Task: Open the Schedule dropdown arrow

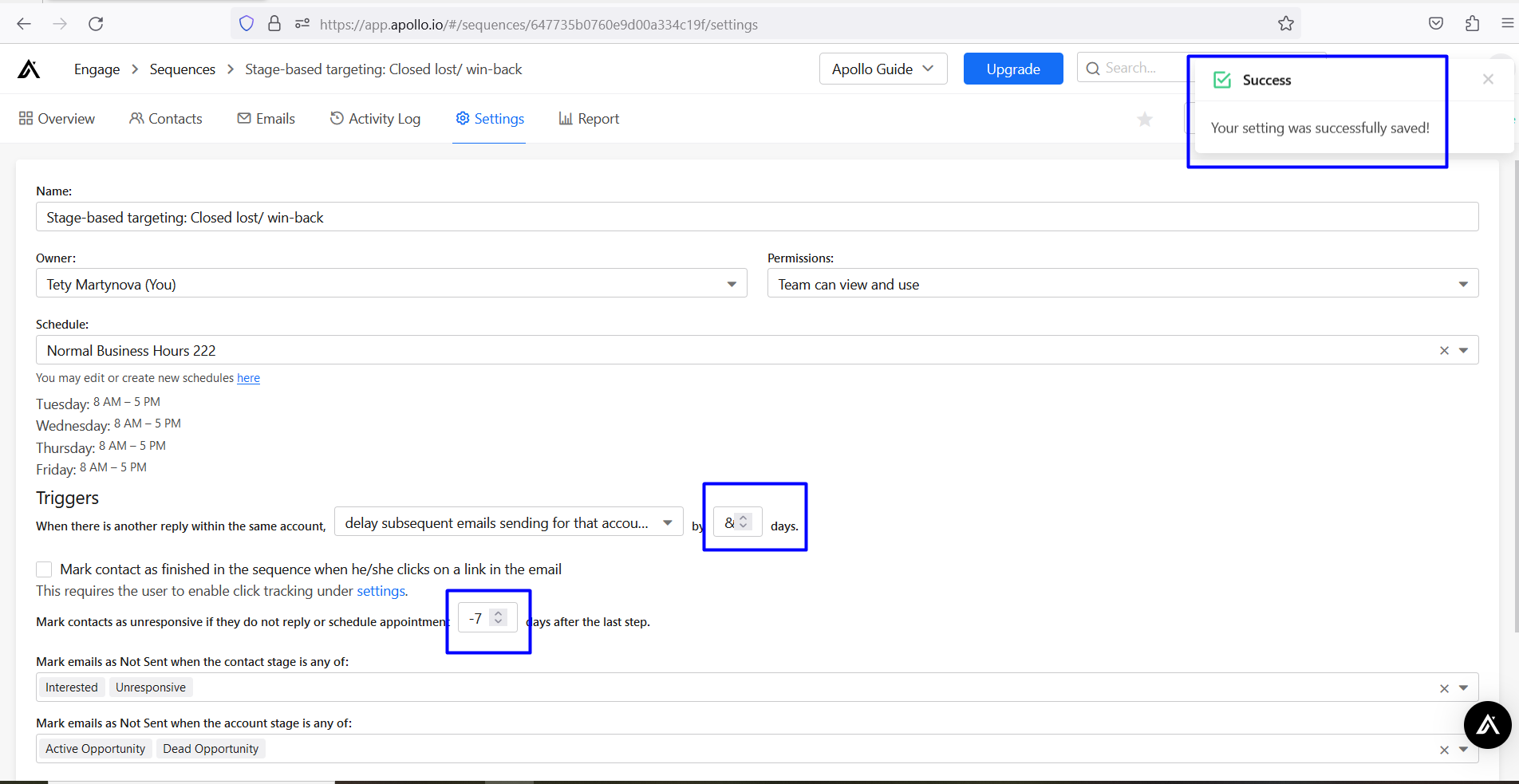Action: click(x=1463, y=351)
